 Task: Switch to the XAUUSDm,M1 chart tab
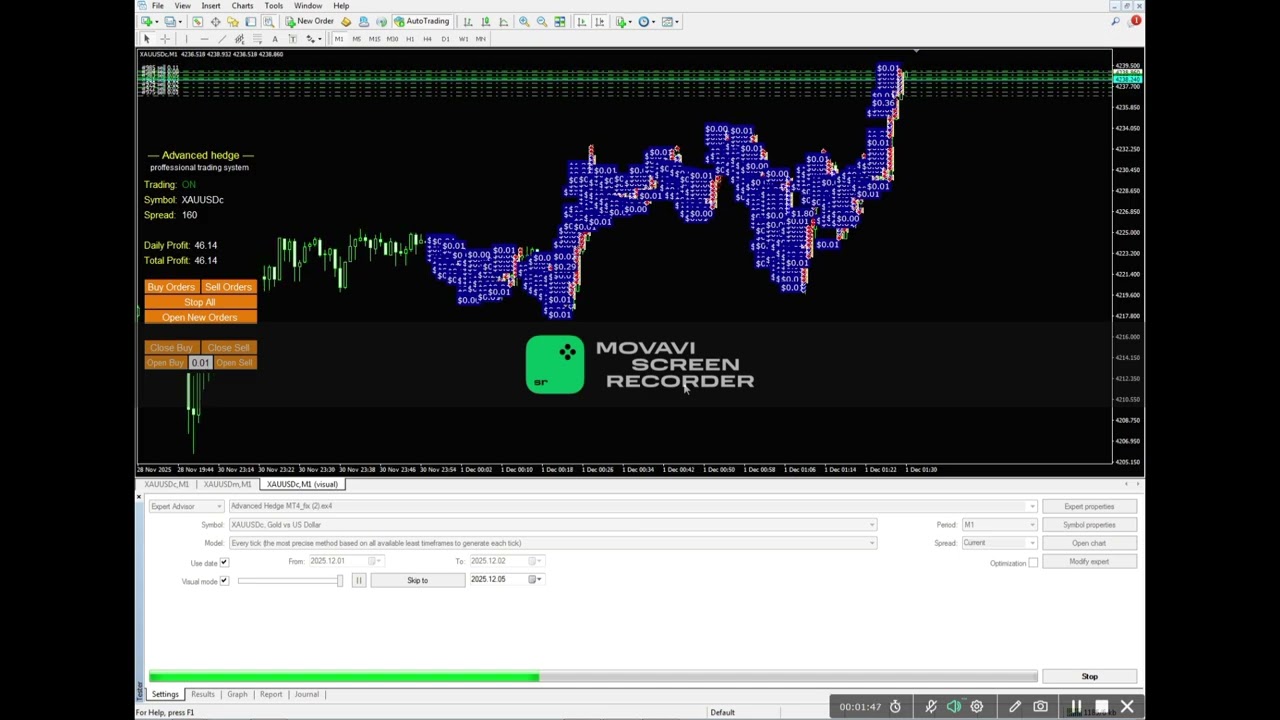[x=227, y=484]
